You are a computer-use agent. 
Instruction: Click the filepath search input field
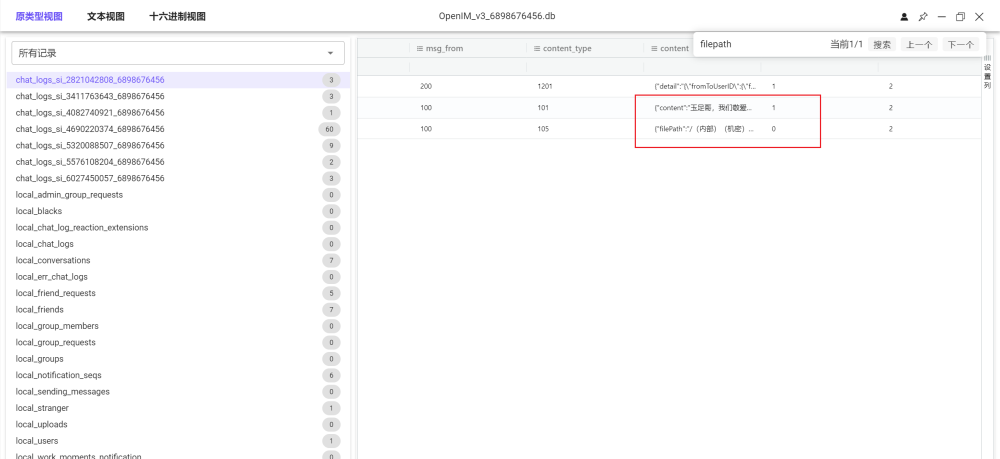[x=760, y=45]
